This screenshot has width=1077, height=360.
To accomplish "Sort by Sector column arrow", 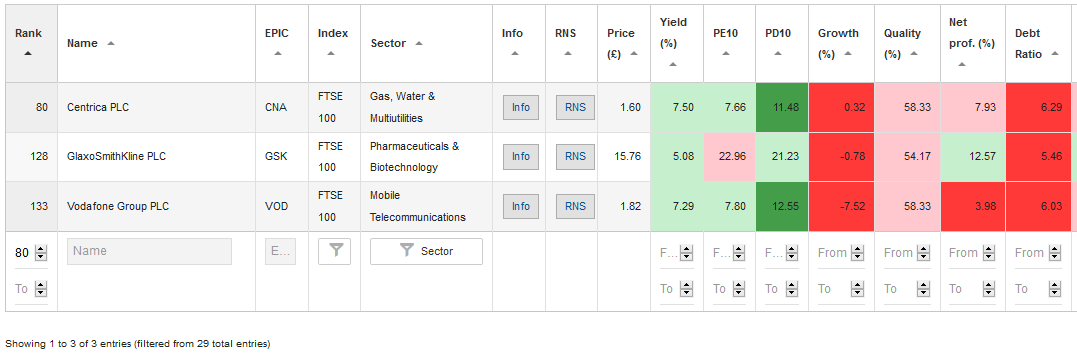I will click(x=419, y=43).
